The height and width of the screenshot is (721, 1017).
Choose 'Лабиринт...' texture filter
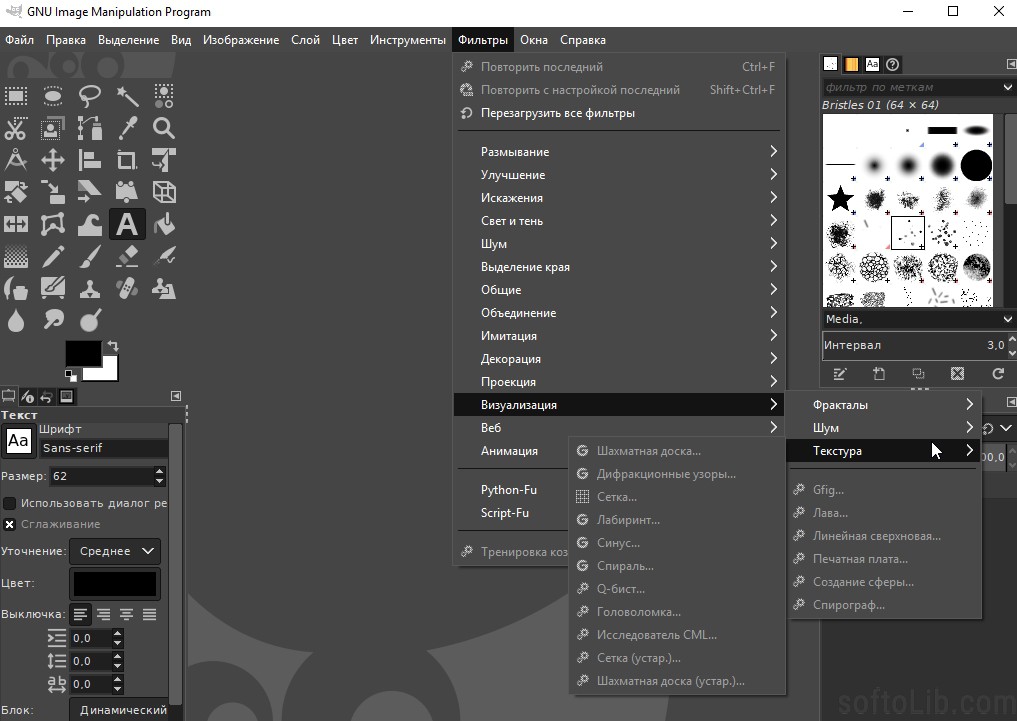677,520
